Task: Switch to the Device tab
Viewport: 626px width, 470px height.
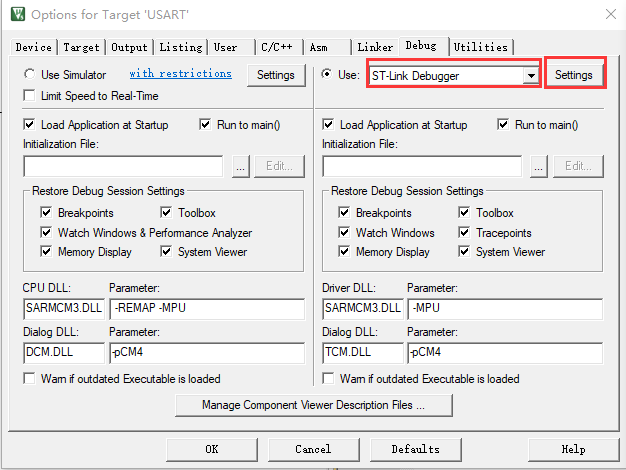Action: pyautogui.click(x=34, y=47)
